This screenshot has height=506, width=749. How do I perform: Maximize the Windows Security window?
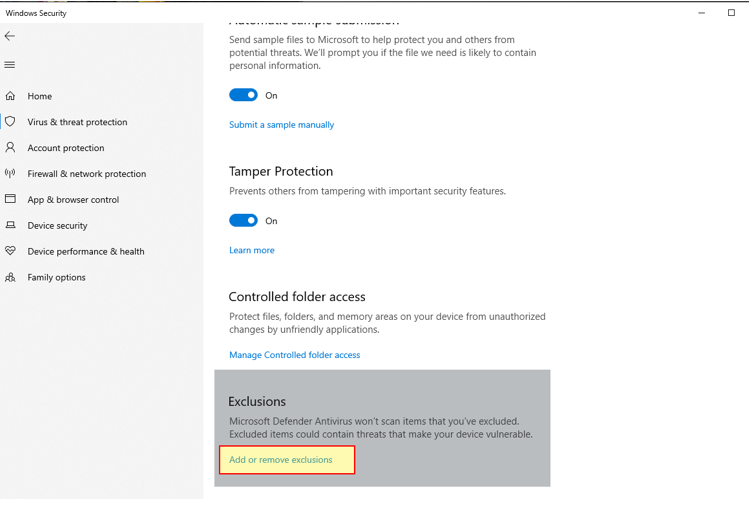pyautogui.click(x=731, y=13)
